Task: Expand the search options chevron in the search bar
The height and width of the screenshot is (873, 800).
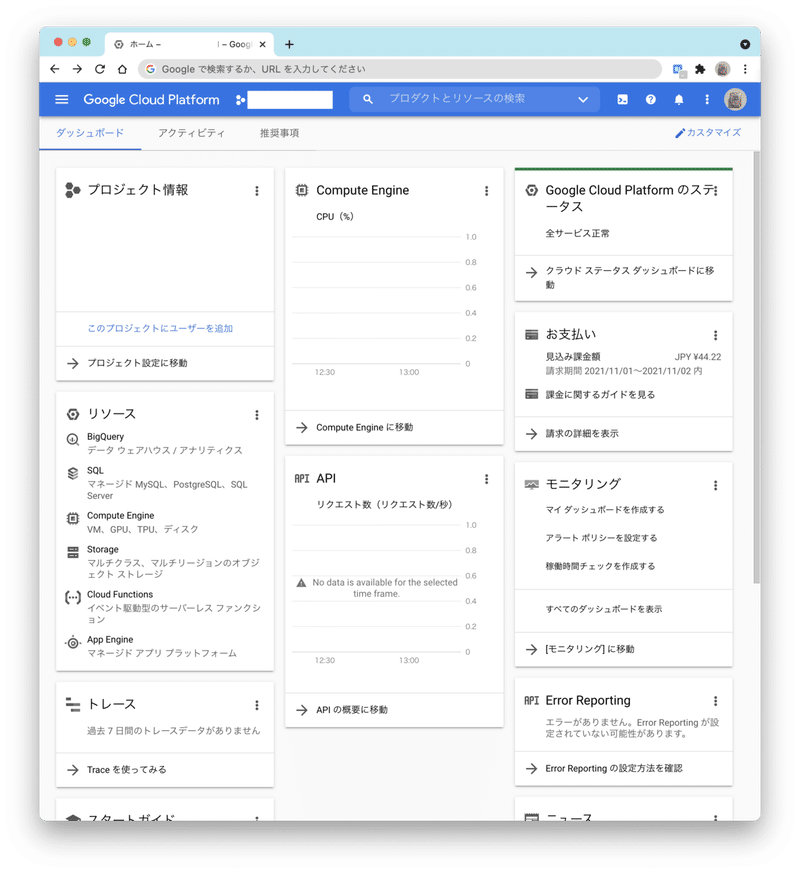Action: (583, 100)
